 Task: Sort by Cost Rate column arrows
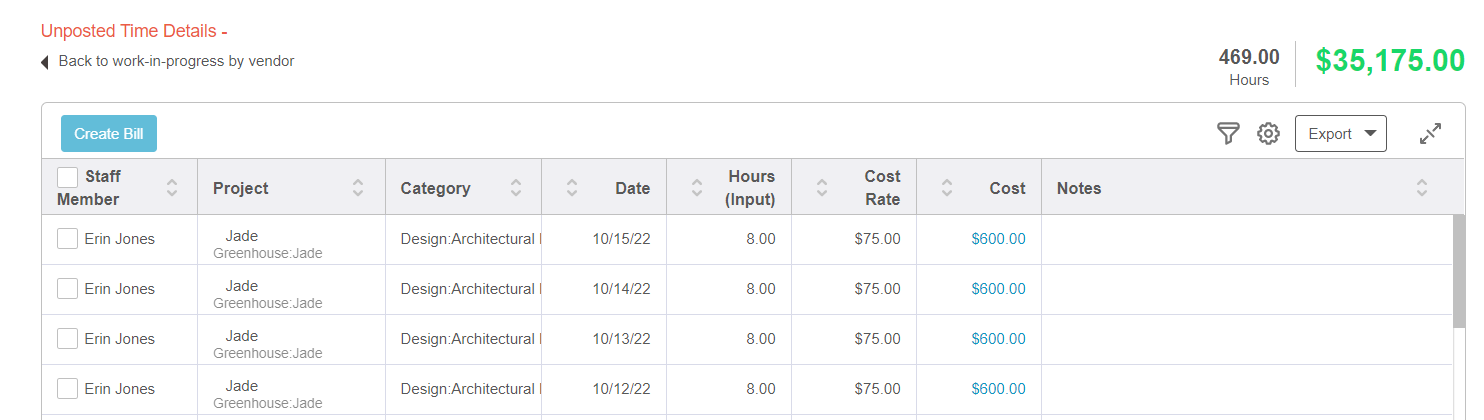coord(822,188)
